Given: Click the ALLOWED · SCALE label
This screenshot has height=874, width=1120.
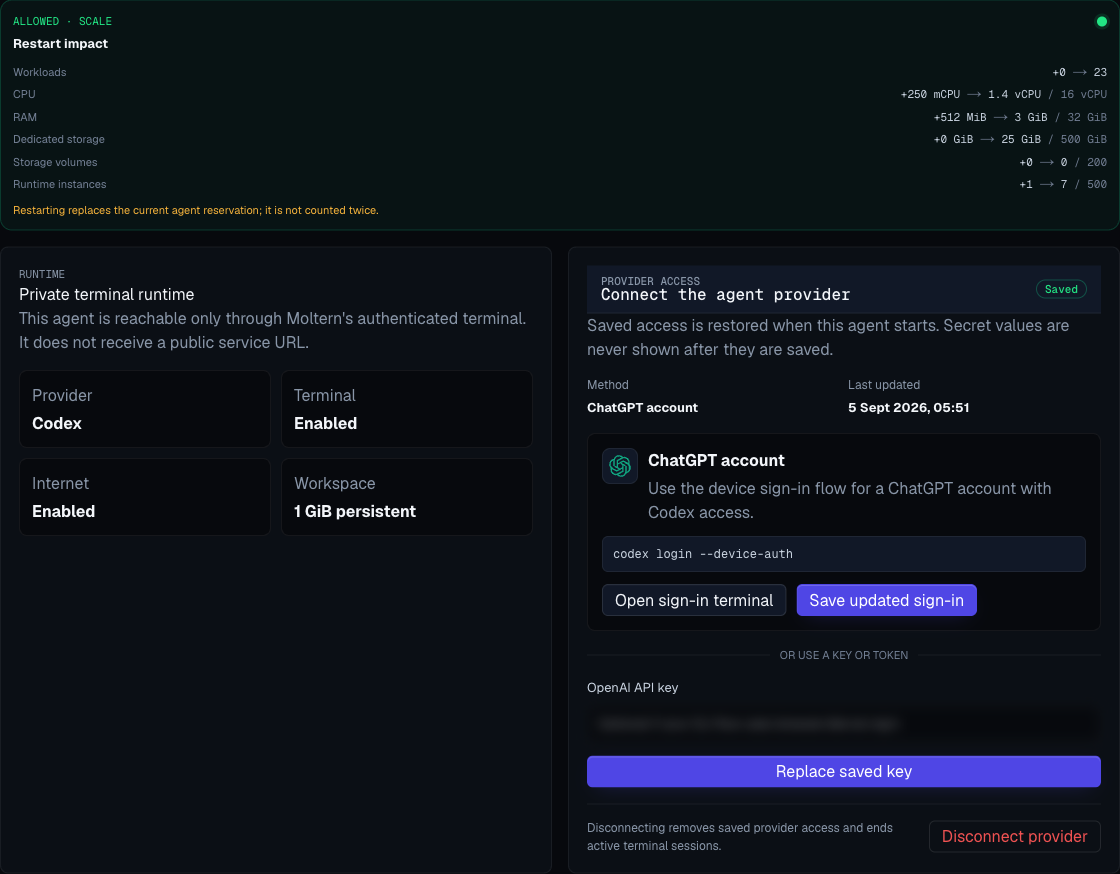Looking at the screenshot, I should 62,21.
